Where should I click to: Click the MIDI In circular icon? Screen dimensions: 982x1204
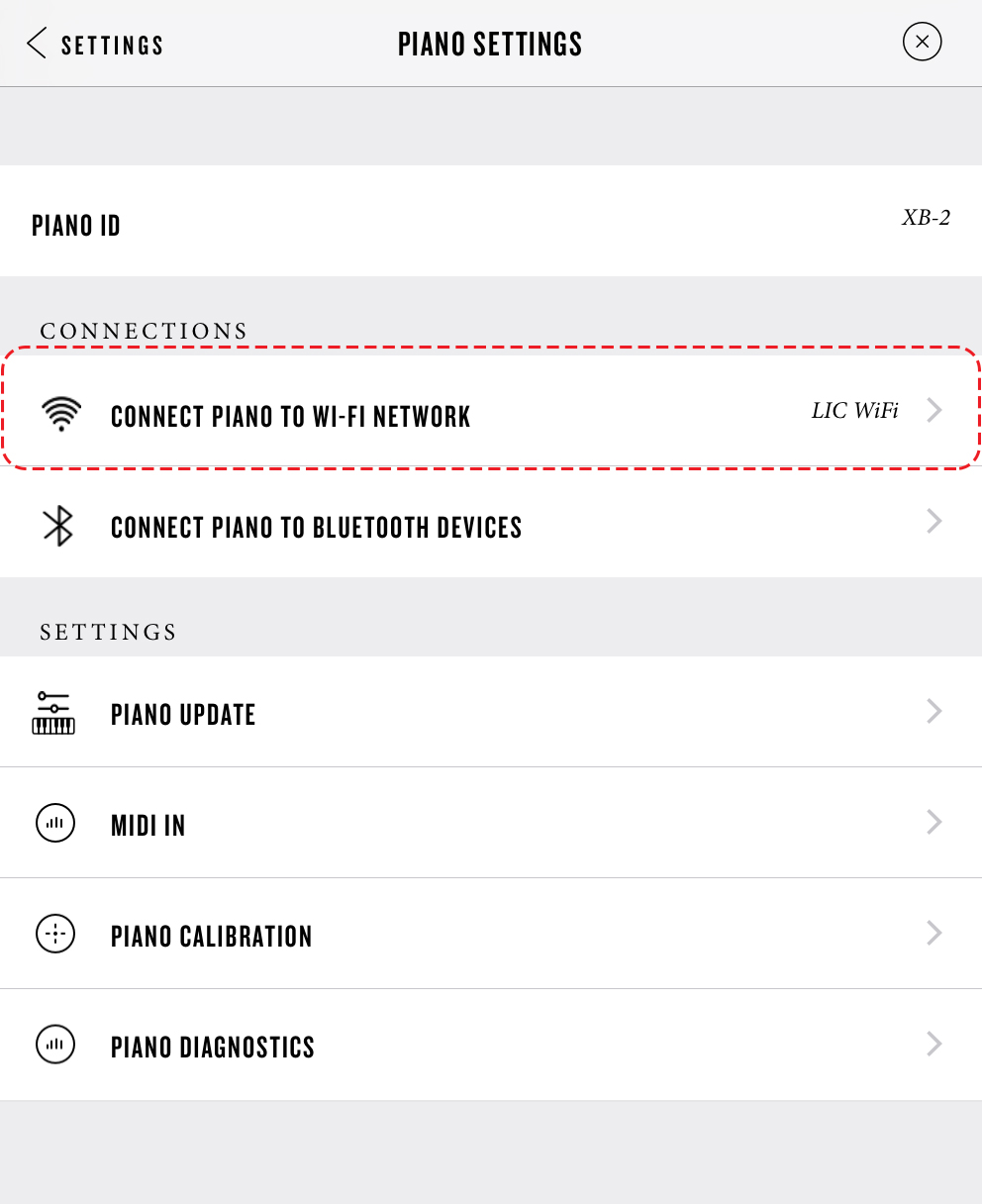pyautogui.click(x=55, y=823)
